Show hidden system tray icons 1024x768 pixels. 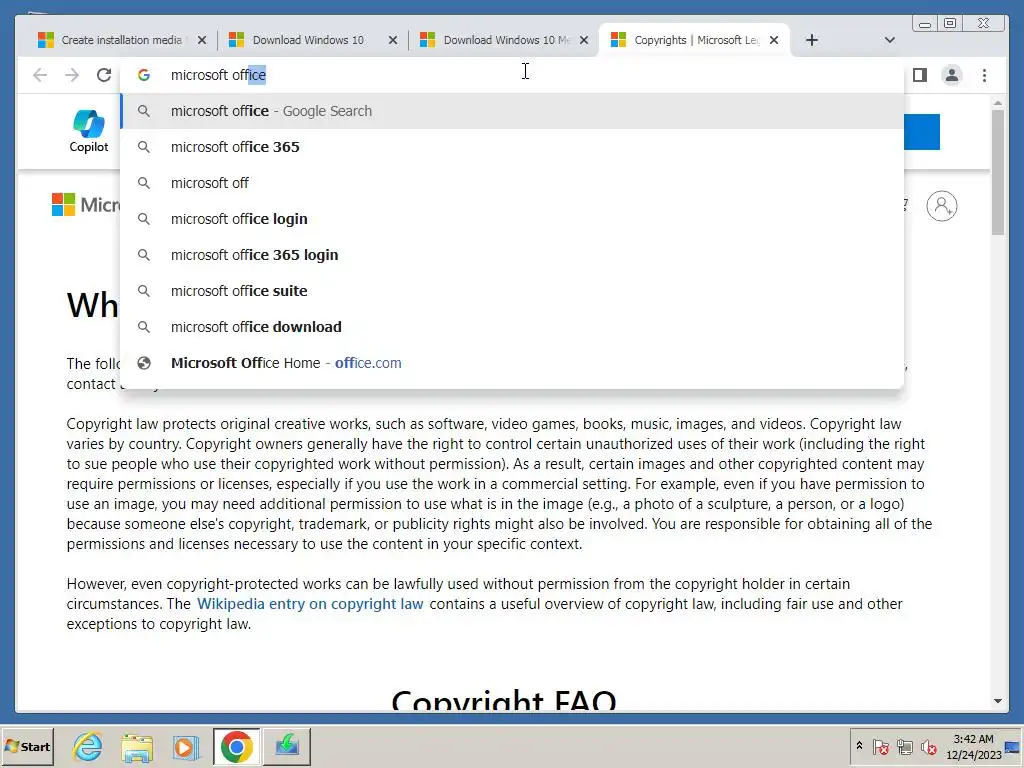[x=859, y=746]
